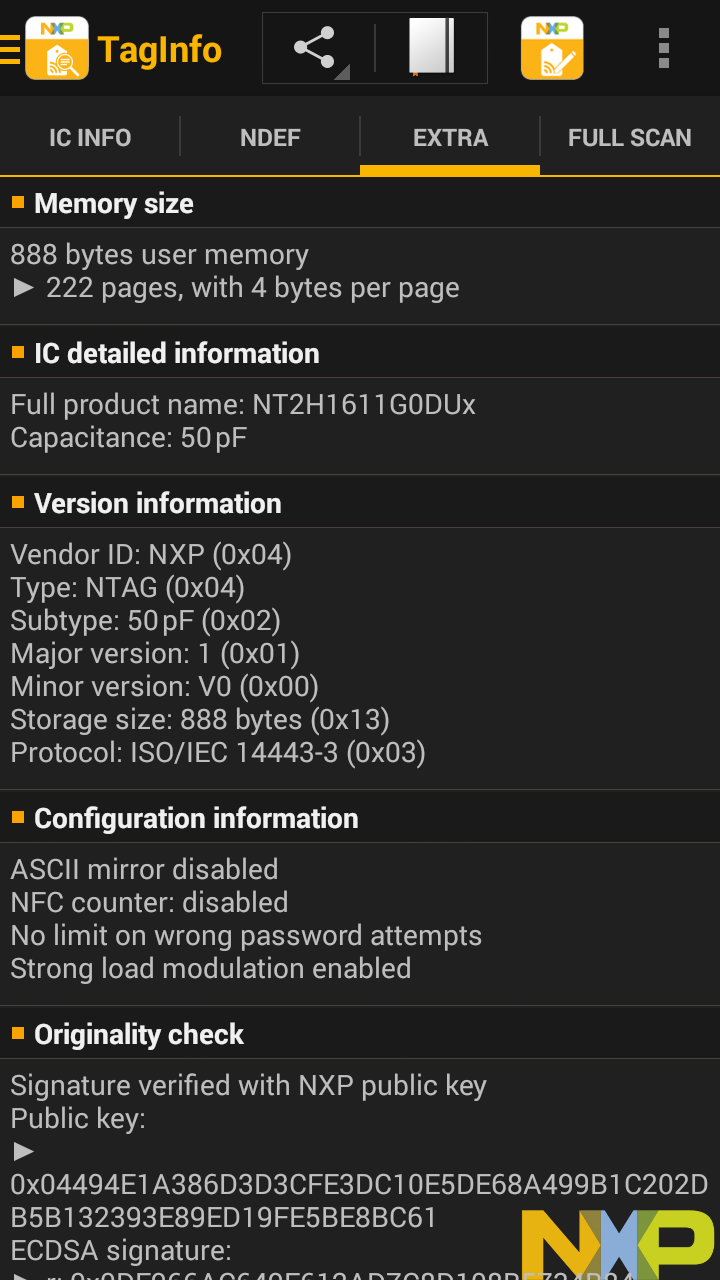The width and height of the screenshot is (720, 1280).
Task: Expand the 222 pages memory detail arrow
Action: 25,288
